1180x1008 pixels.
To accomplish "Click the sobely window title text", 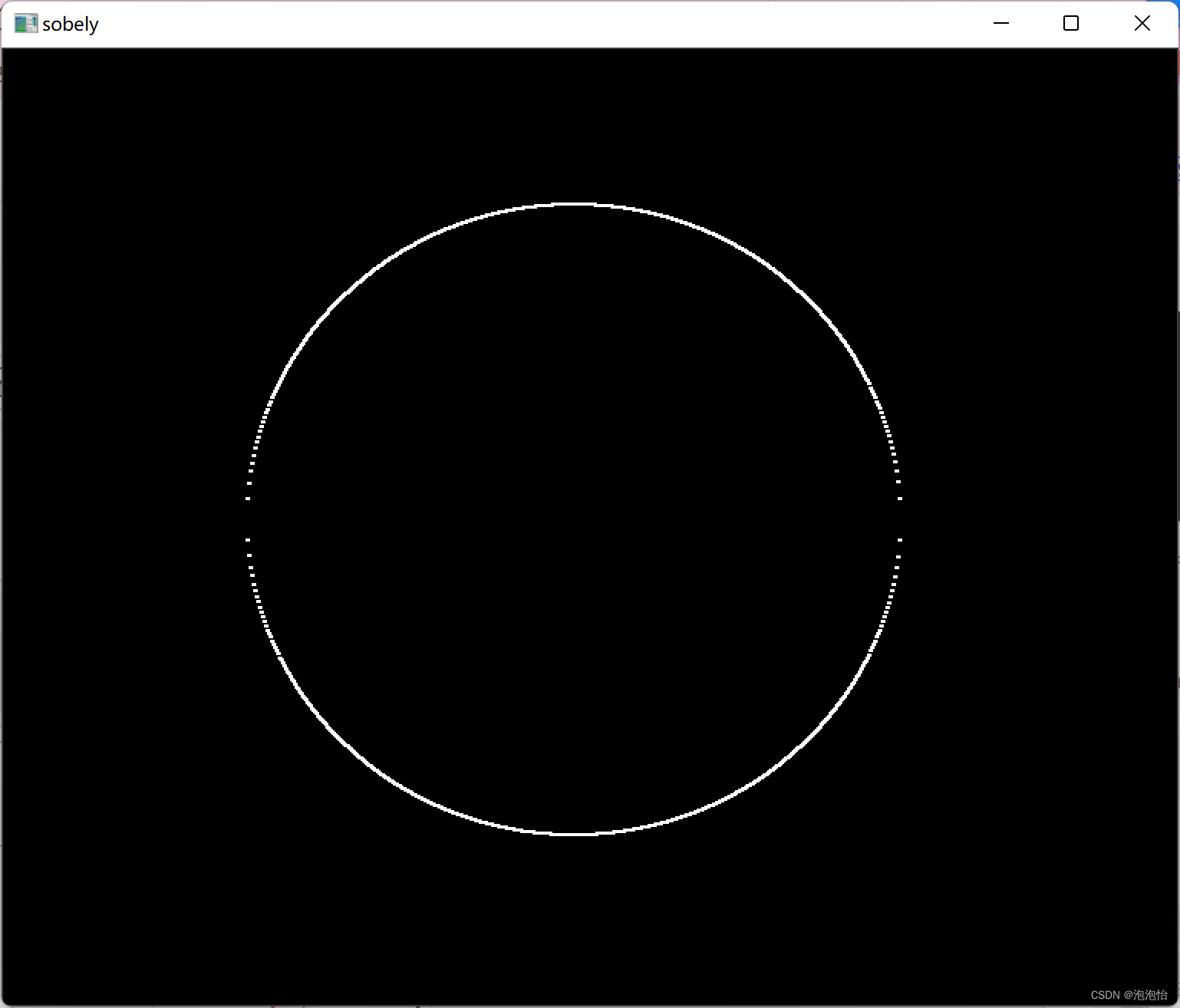I will click(71, 24).
